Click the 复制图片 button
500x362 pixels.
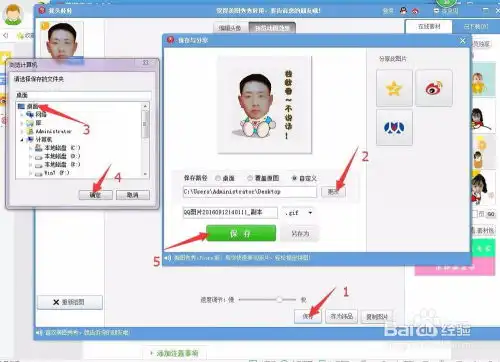click(x=377, y=317)
